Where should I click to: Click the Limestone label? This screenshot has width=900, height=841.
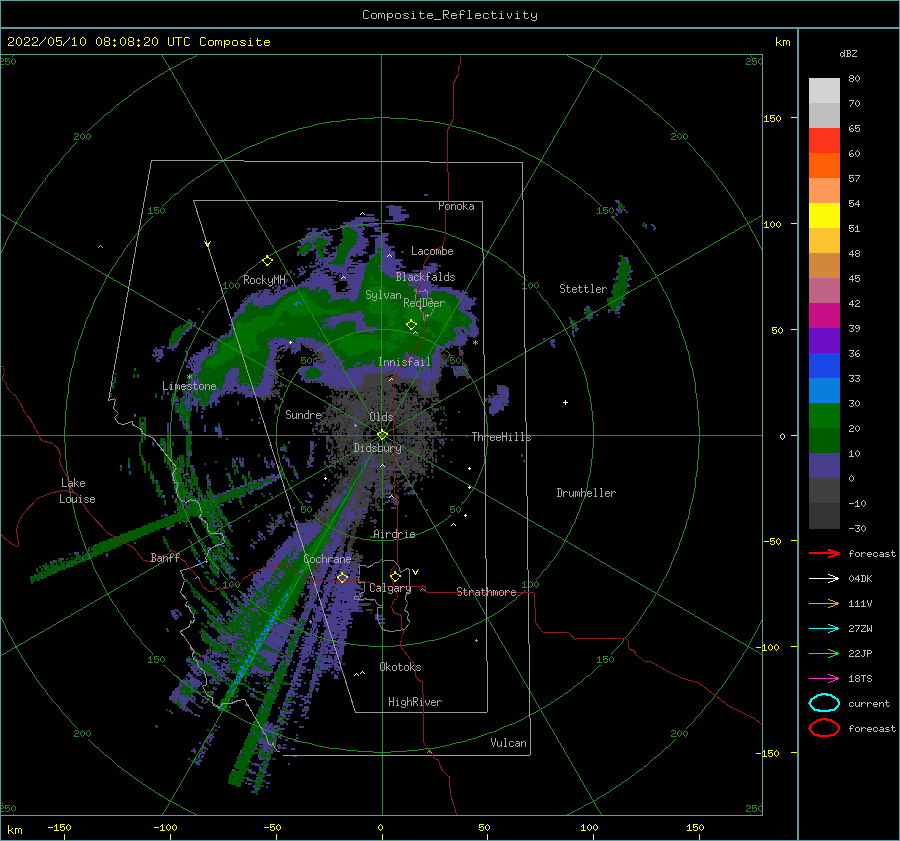pyautogui.click(x=189, y=386)
